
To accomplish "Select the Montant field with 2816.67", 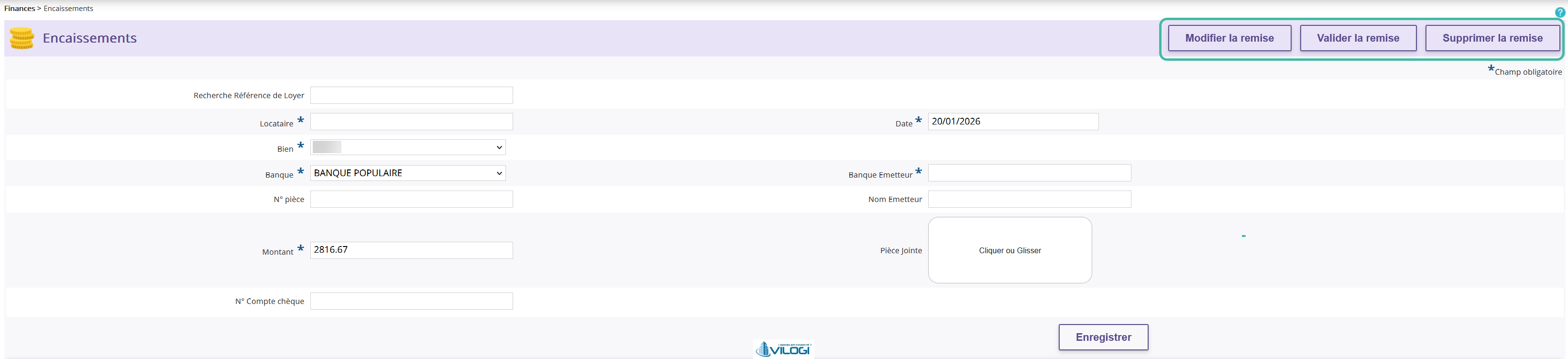I will pyautogui.click(x=411, y=250).
